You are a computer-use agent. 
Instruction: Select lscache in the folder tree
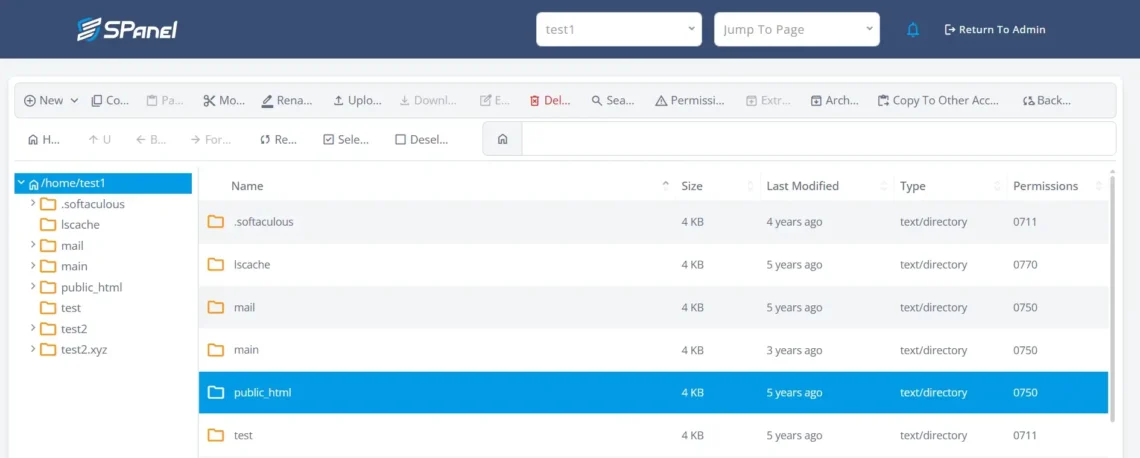click(80, 225)
